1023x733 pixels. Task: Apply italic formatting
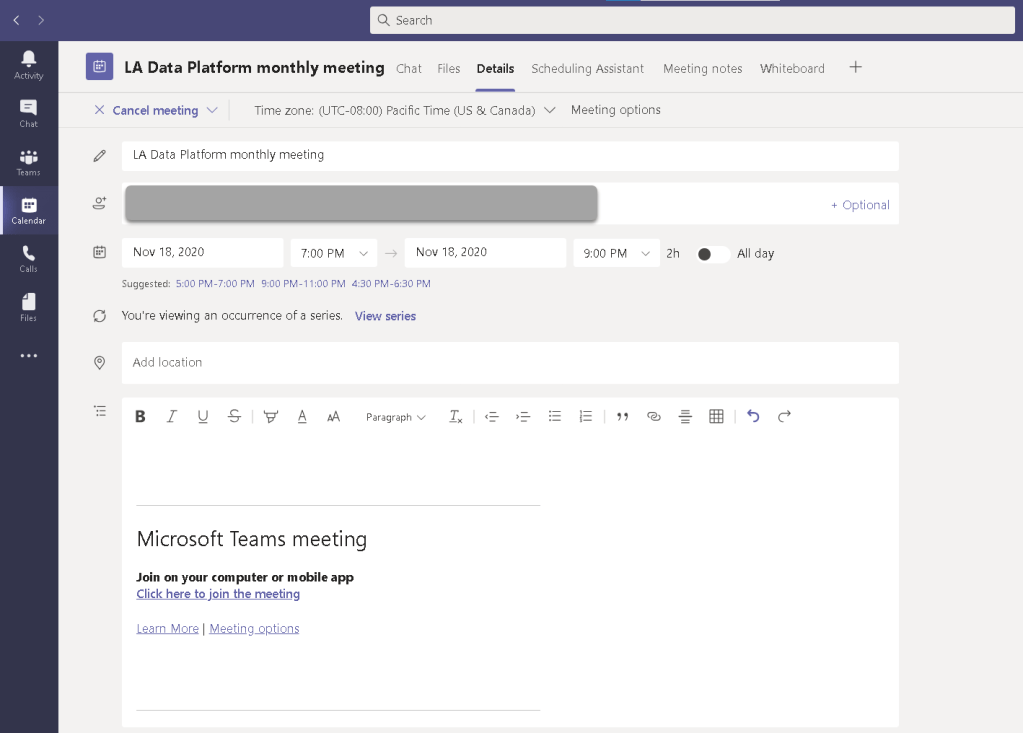pos(171,417)
